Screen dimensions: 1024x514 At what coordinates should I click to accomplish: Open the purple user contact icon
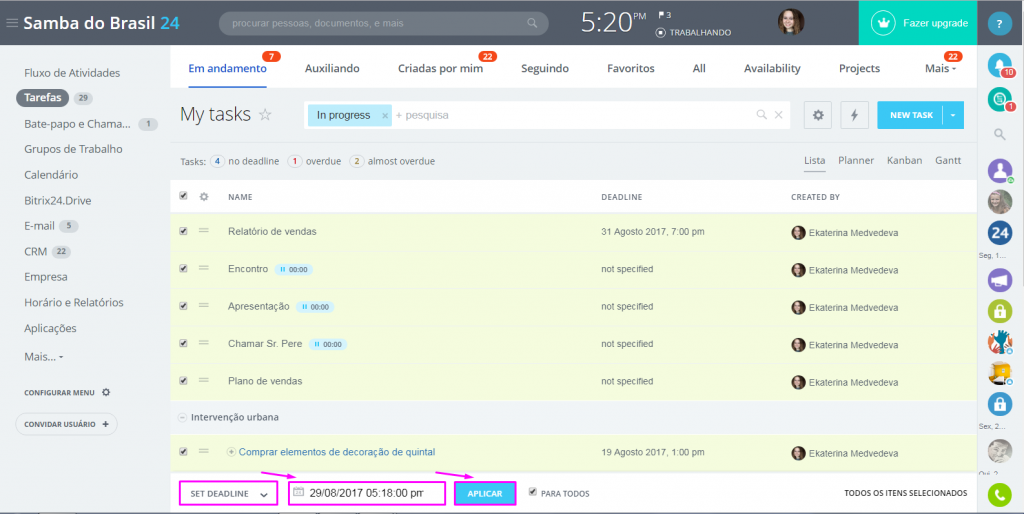point(1000,170)
